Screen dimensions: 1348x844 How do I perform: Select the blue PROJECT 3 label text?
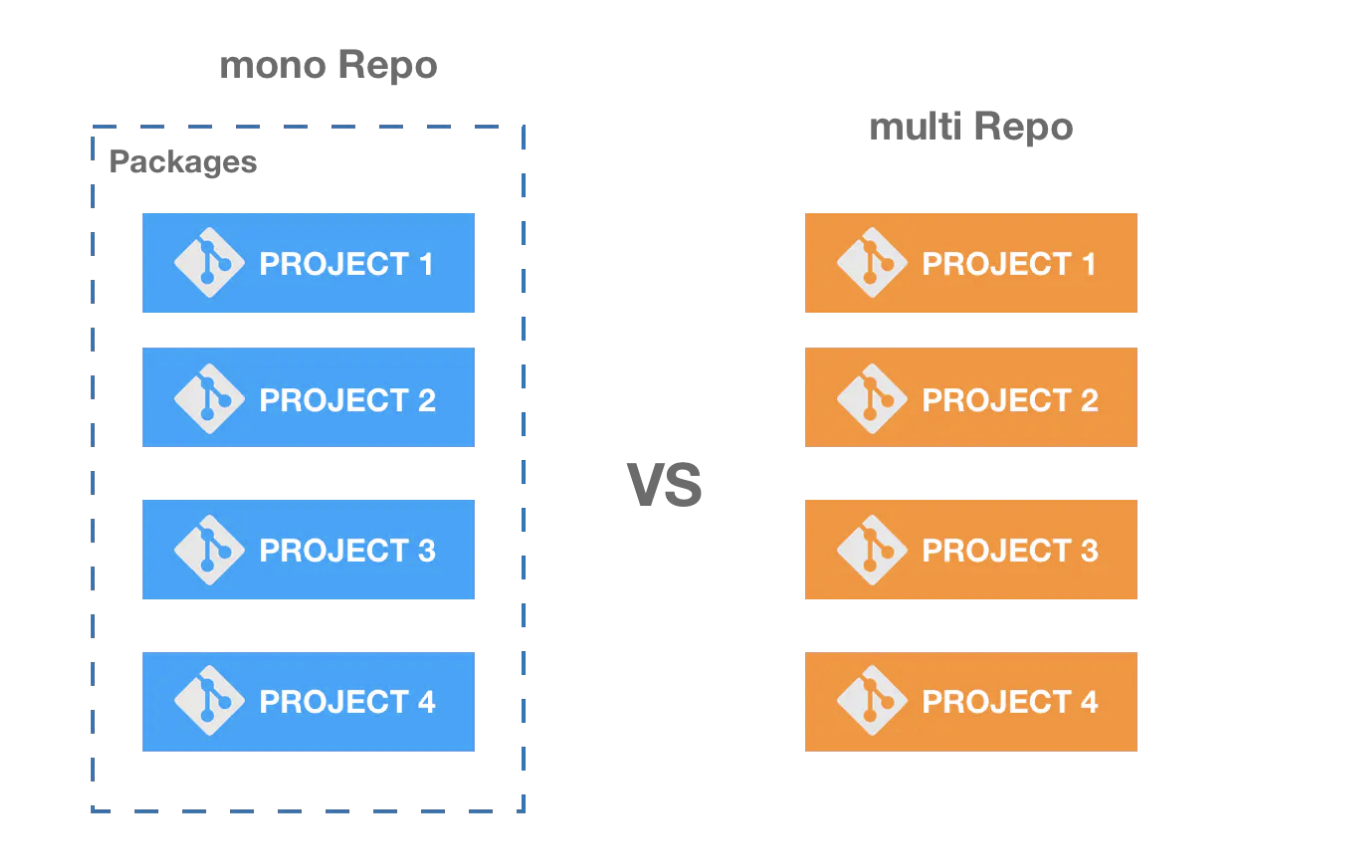coord(347,551)
